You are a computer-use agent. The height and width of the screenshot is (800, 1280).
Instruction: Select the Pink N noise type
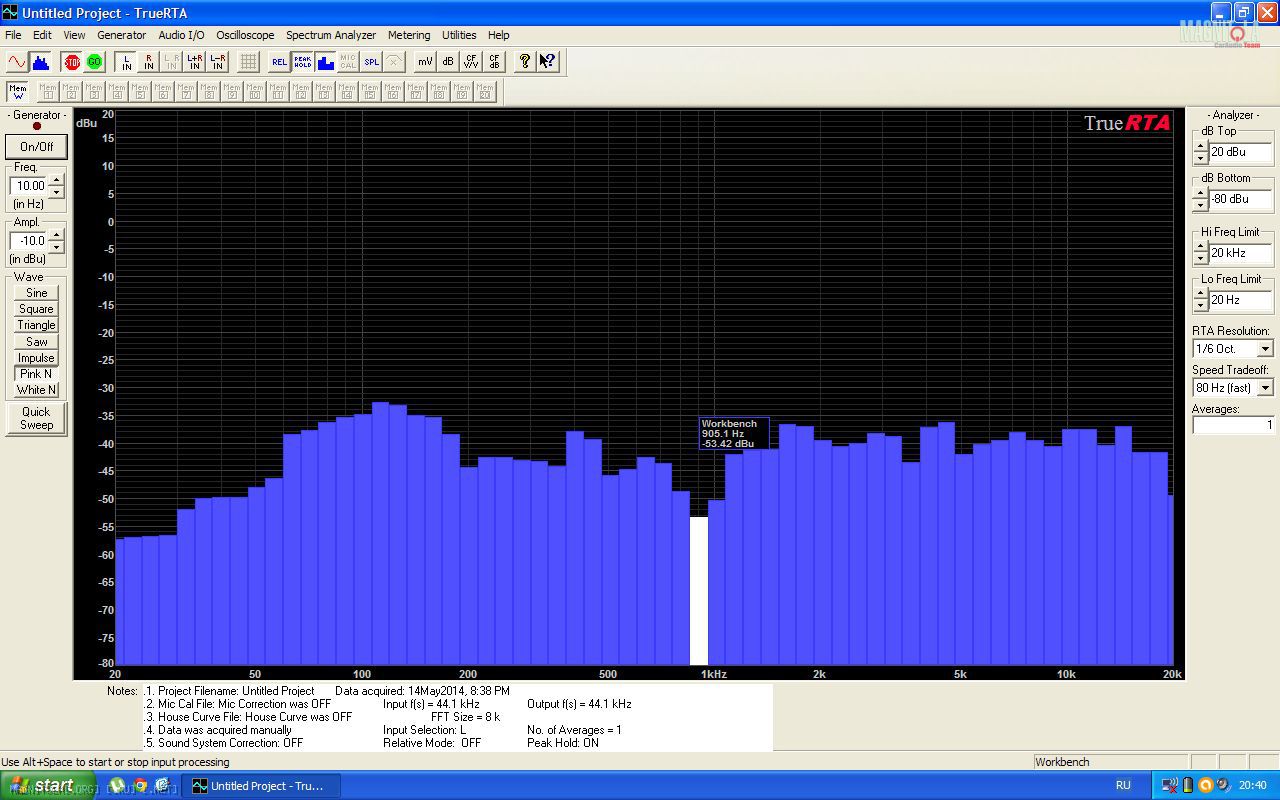[36, 373]
